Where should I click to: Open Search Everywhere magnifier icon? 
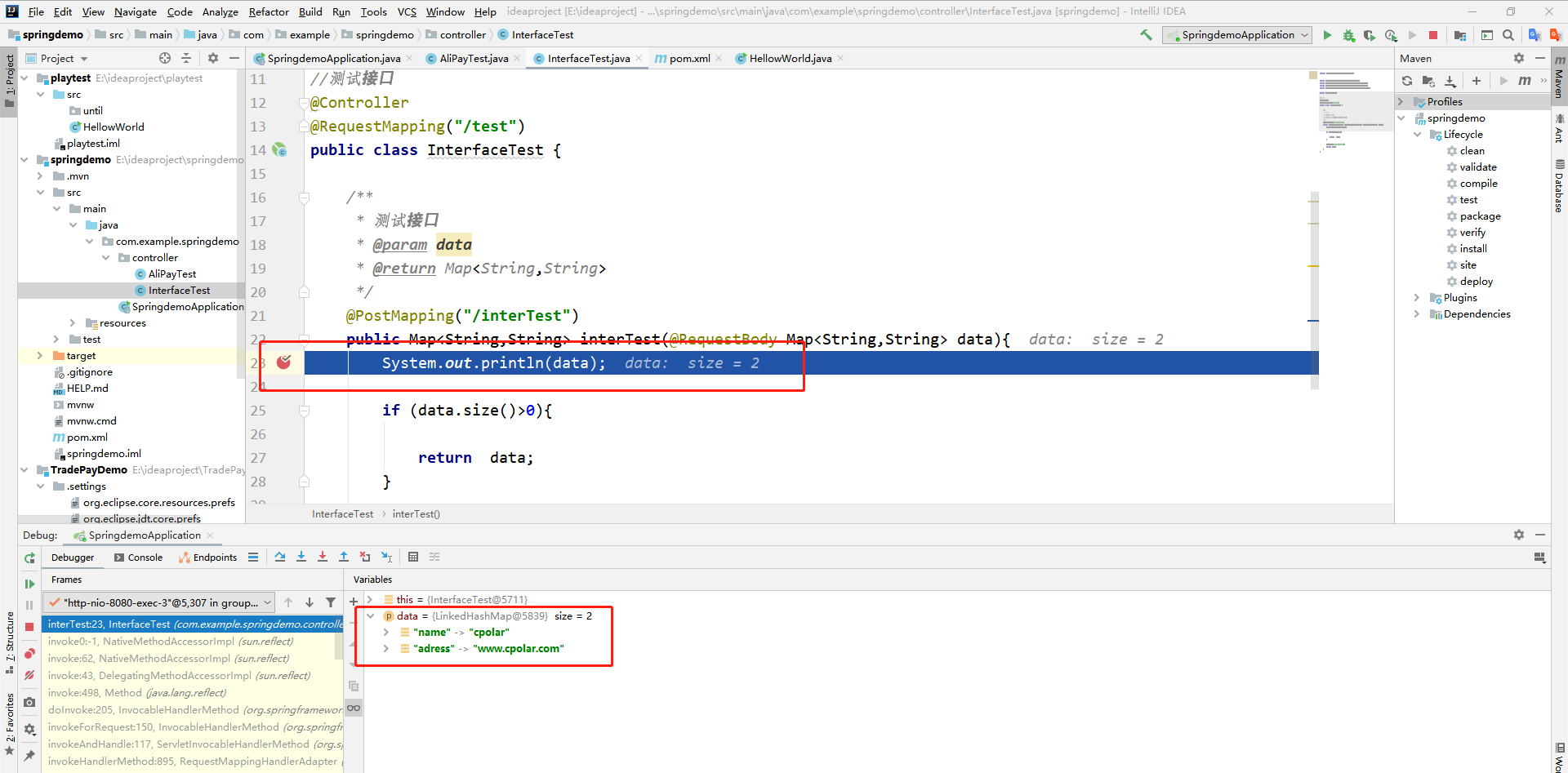coord(1508,35)
